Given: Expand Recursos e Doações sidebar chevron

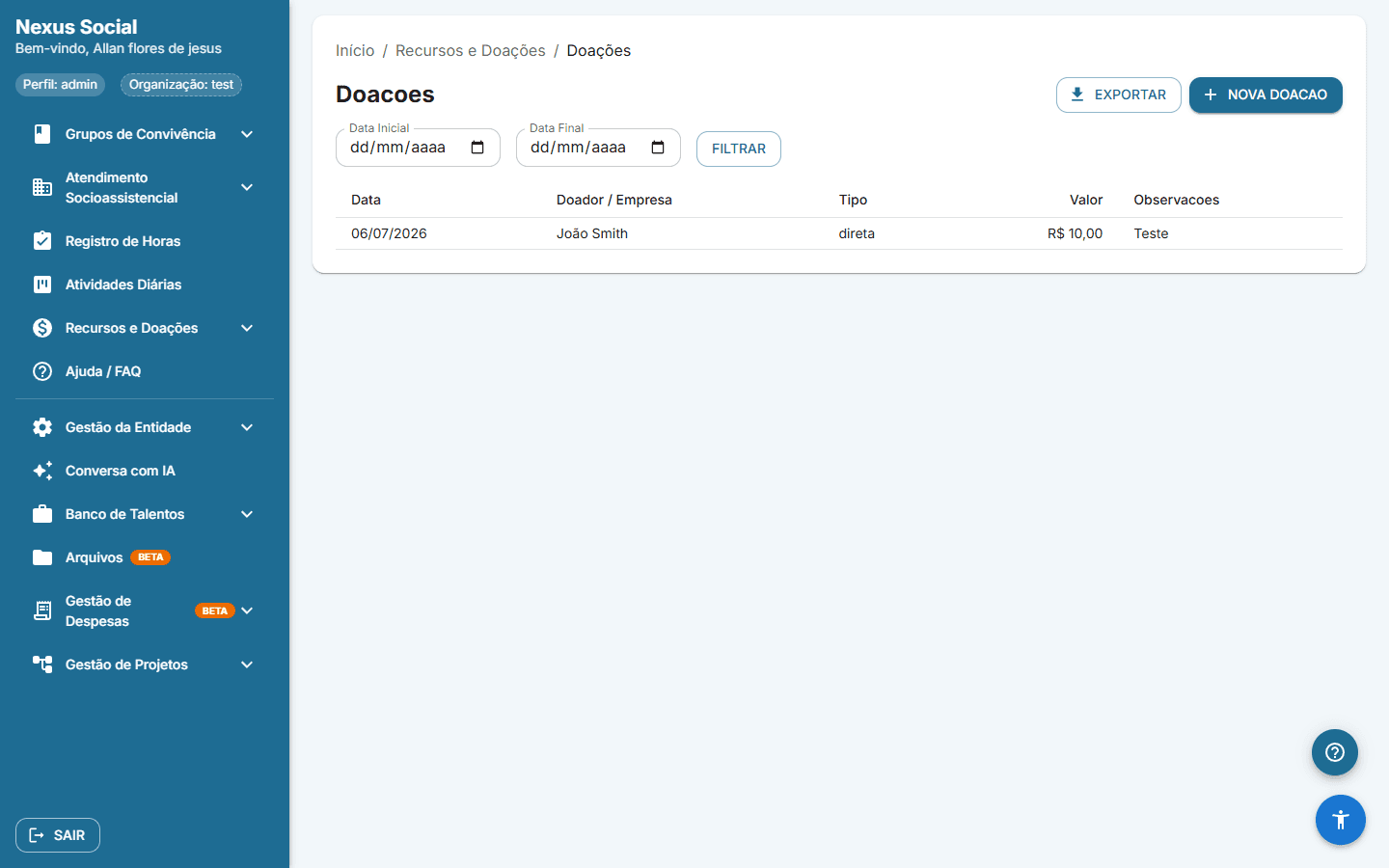Looking at the screenshot, I should coord(247,328).
